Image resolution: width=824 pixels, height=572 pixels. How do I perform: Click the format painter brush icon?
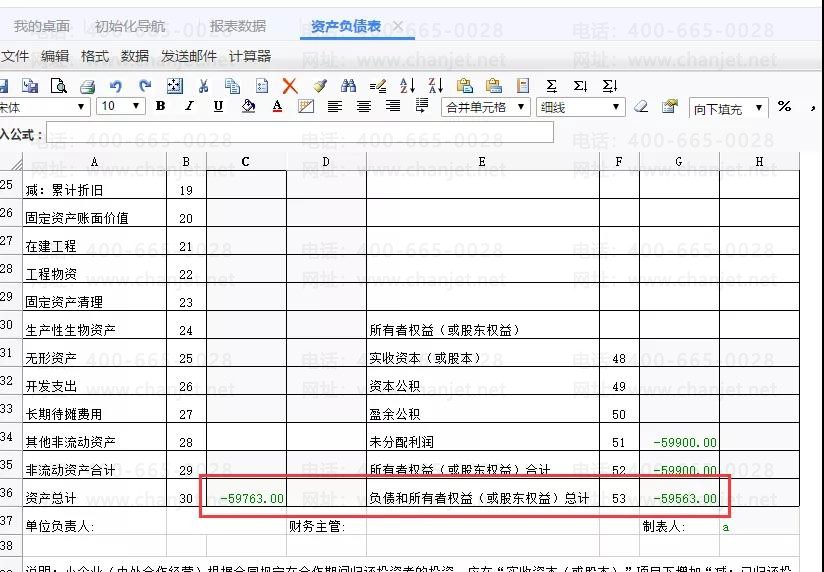(x=320, y=85)
